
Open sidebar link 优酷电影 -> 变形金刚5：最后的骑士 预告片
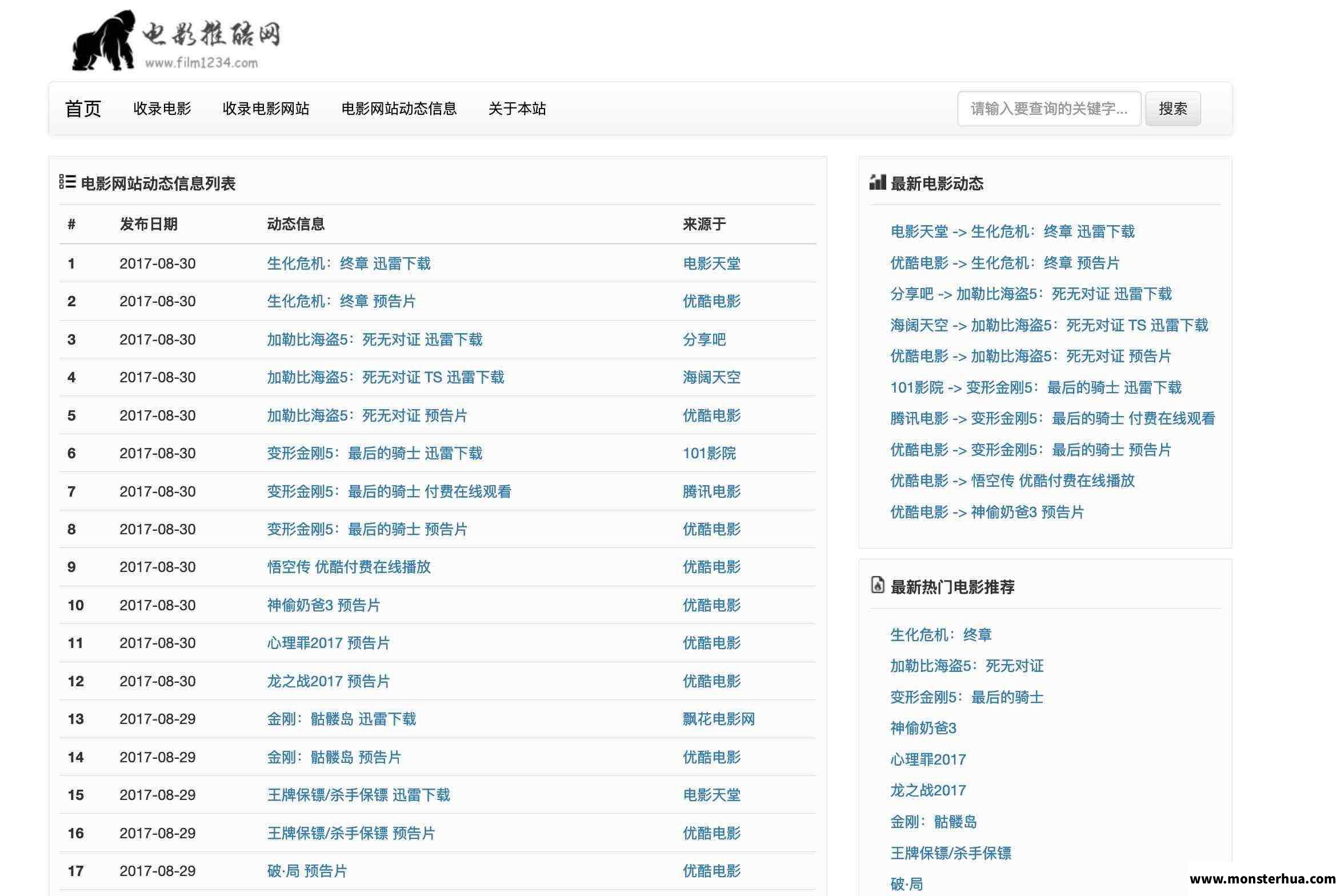coord(1031,450)
